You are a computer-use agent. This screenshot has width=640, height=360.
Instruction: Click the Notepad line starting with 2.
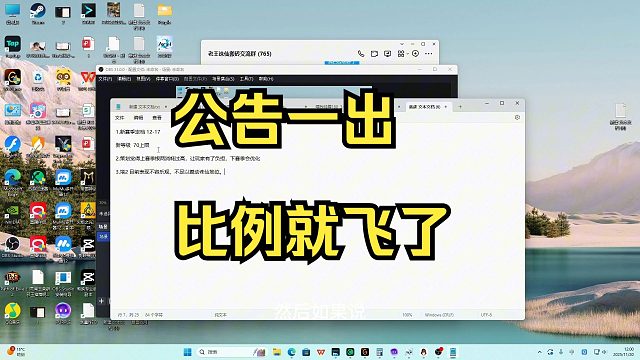(x=188, y=158)
